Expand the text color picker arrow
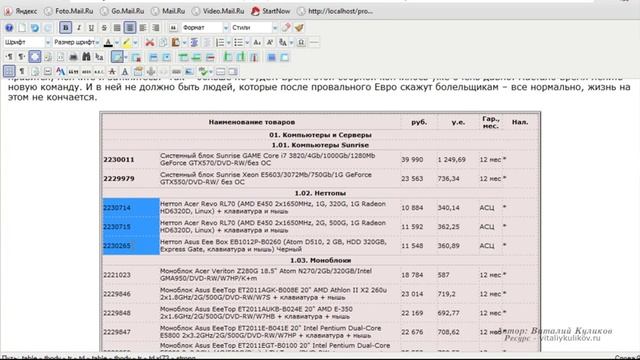 pyautogui.click(x=117, y=42)
